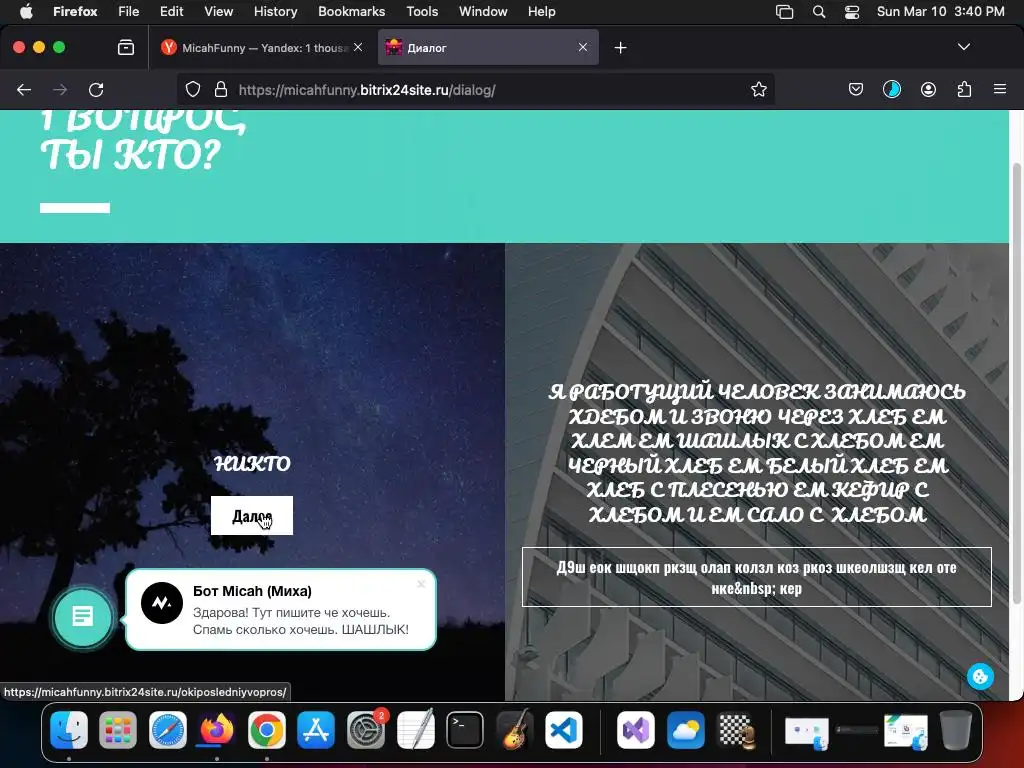Open the Tools menu
The image size is (1024, 768).
(x=422, y=11)
